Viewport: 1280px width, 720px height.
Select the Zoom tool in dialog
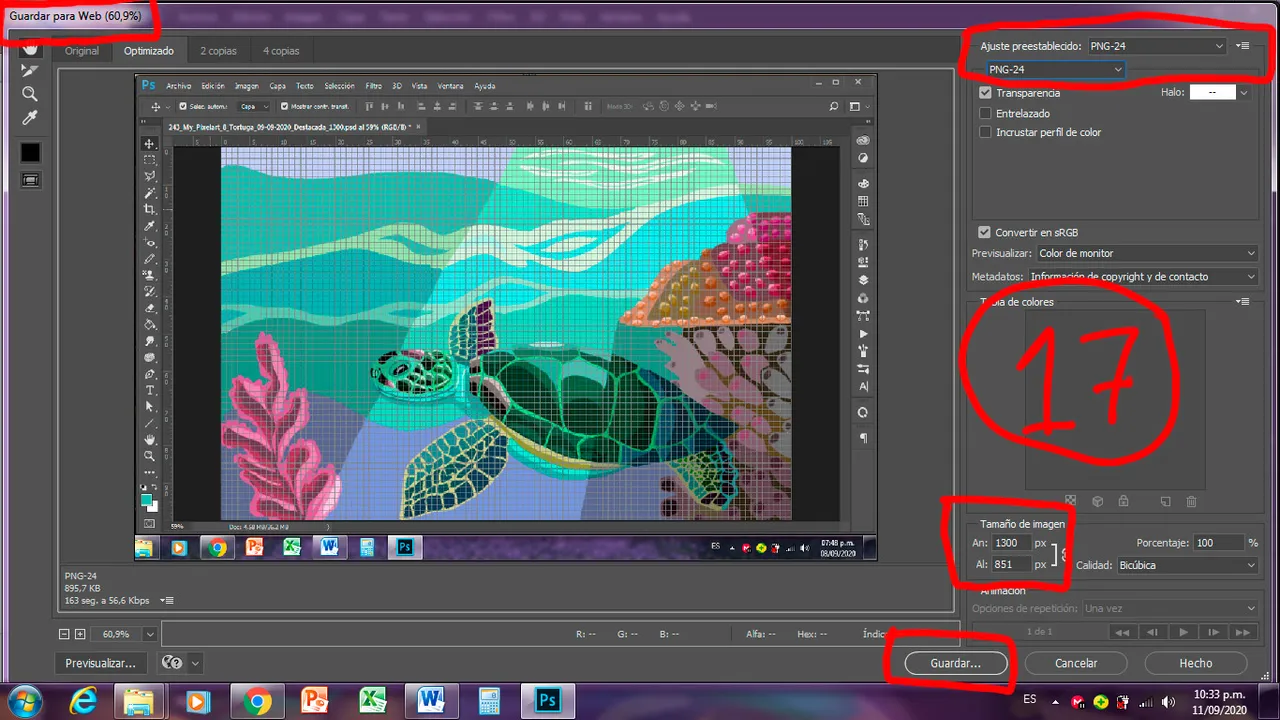[x=30, y=94]
